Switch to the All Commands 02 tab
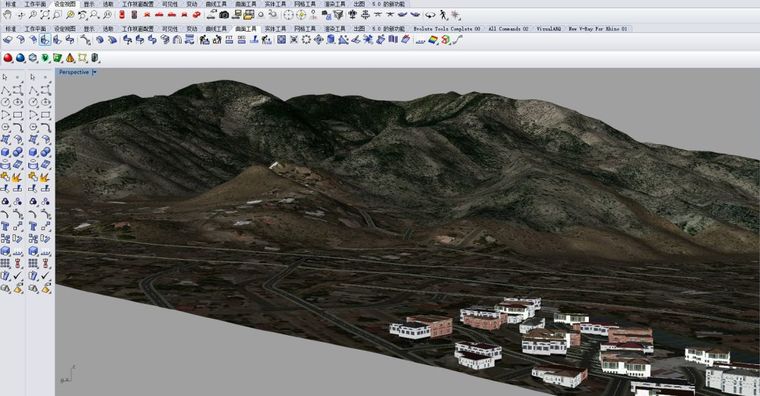760x396 pixels. [508, 29]
